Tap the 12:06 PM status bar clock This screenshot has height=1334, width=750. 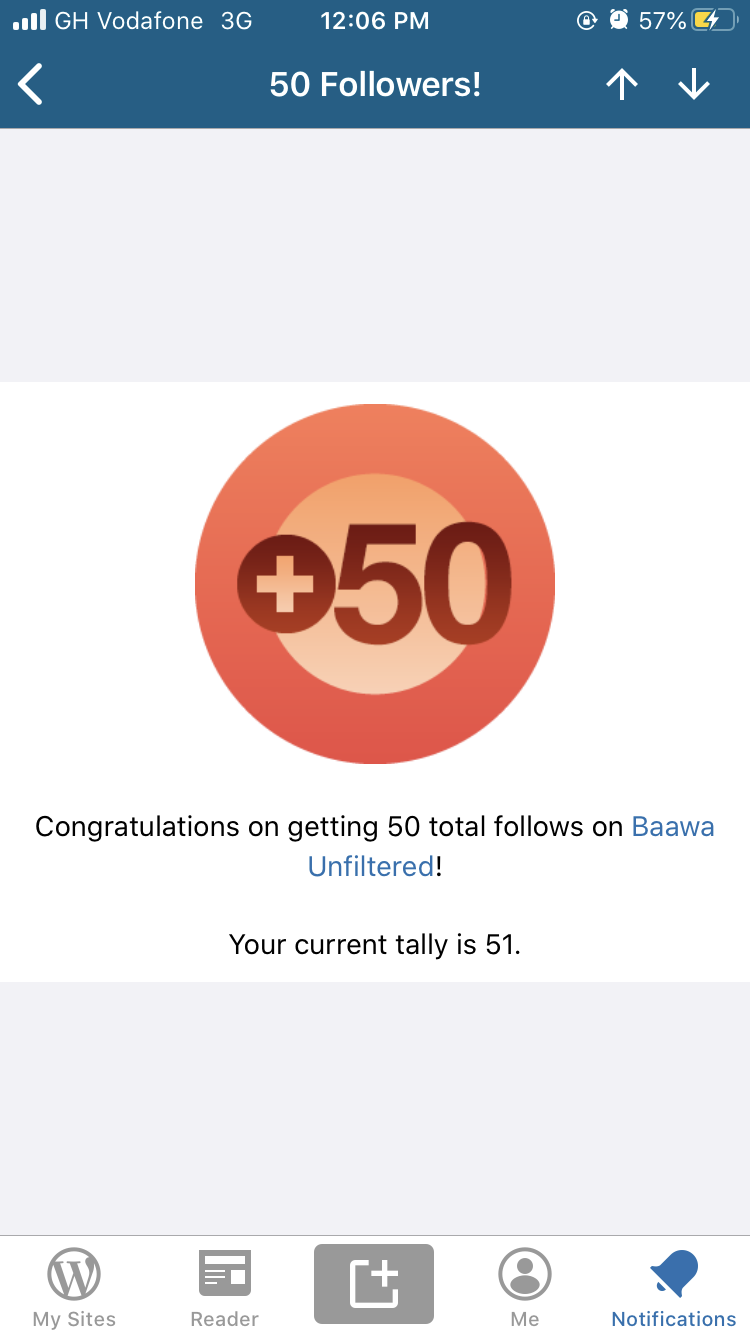tap(374, 21)
